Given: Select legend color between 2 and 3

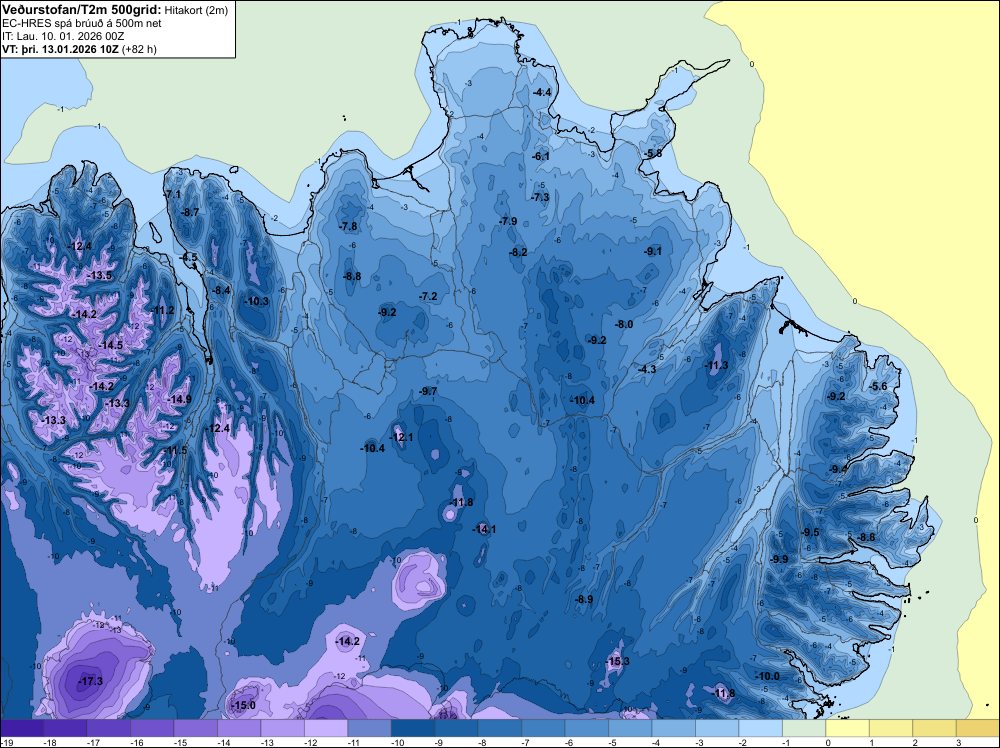Looking at the screenshot, I should [934, 728].
